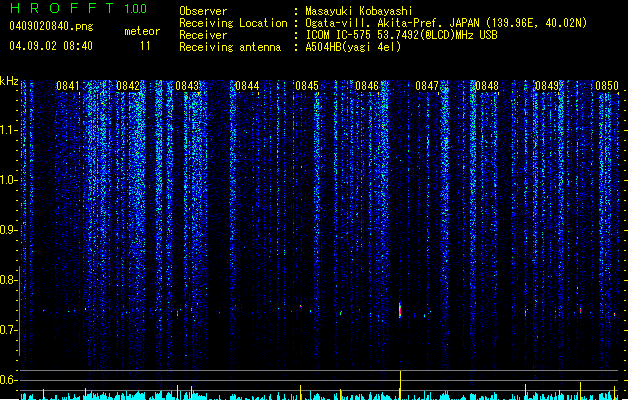Select the antenna value A504HB(yagi 4el)
The image size is (629, 400).
(353, 47)
